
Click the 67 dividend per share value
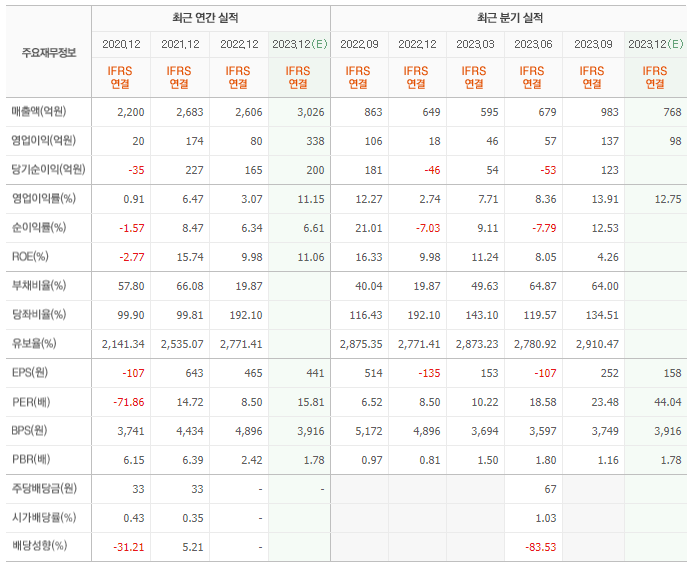550,489
